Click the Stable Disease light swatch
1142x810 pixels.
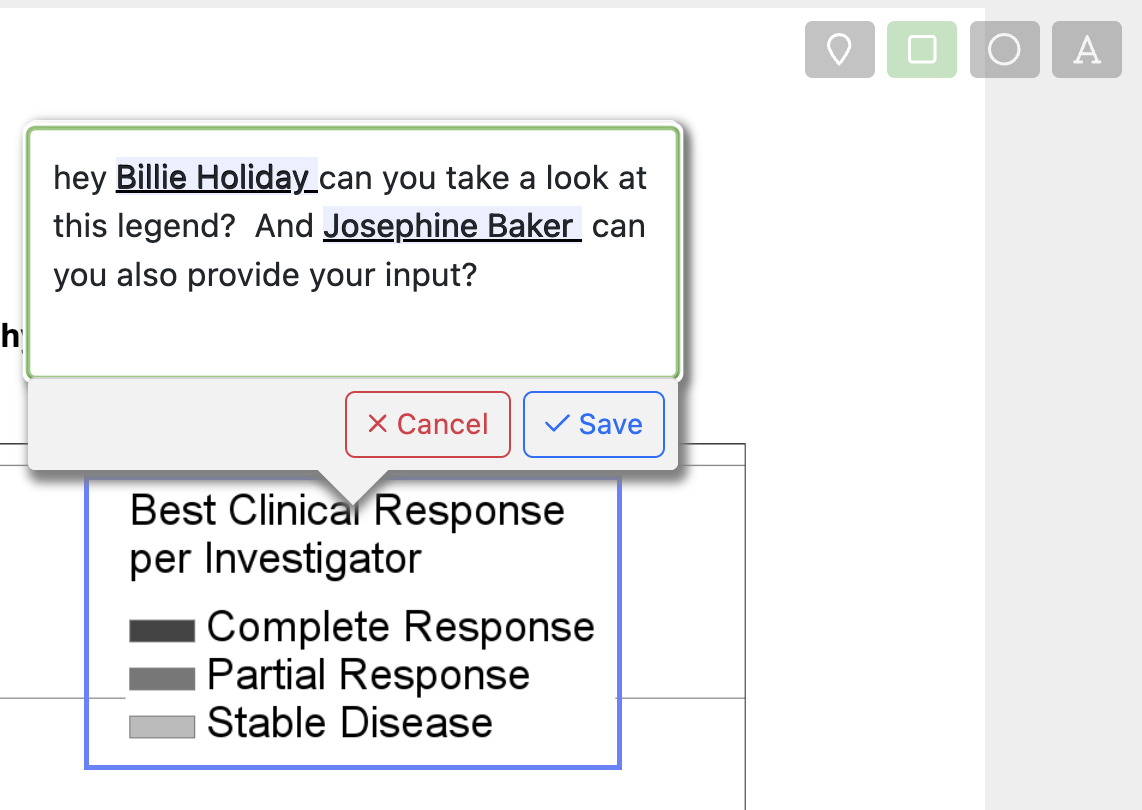click(x=162, y=727)
